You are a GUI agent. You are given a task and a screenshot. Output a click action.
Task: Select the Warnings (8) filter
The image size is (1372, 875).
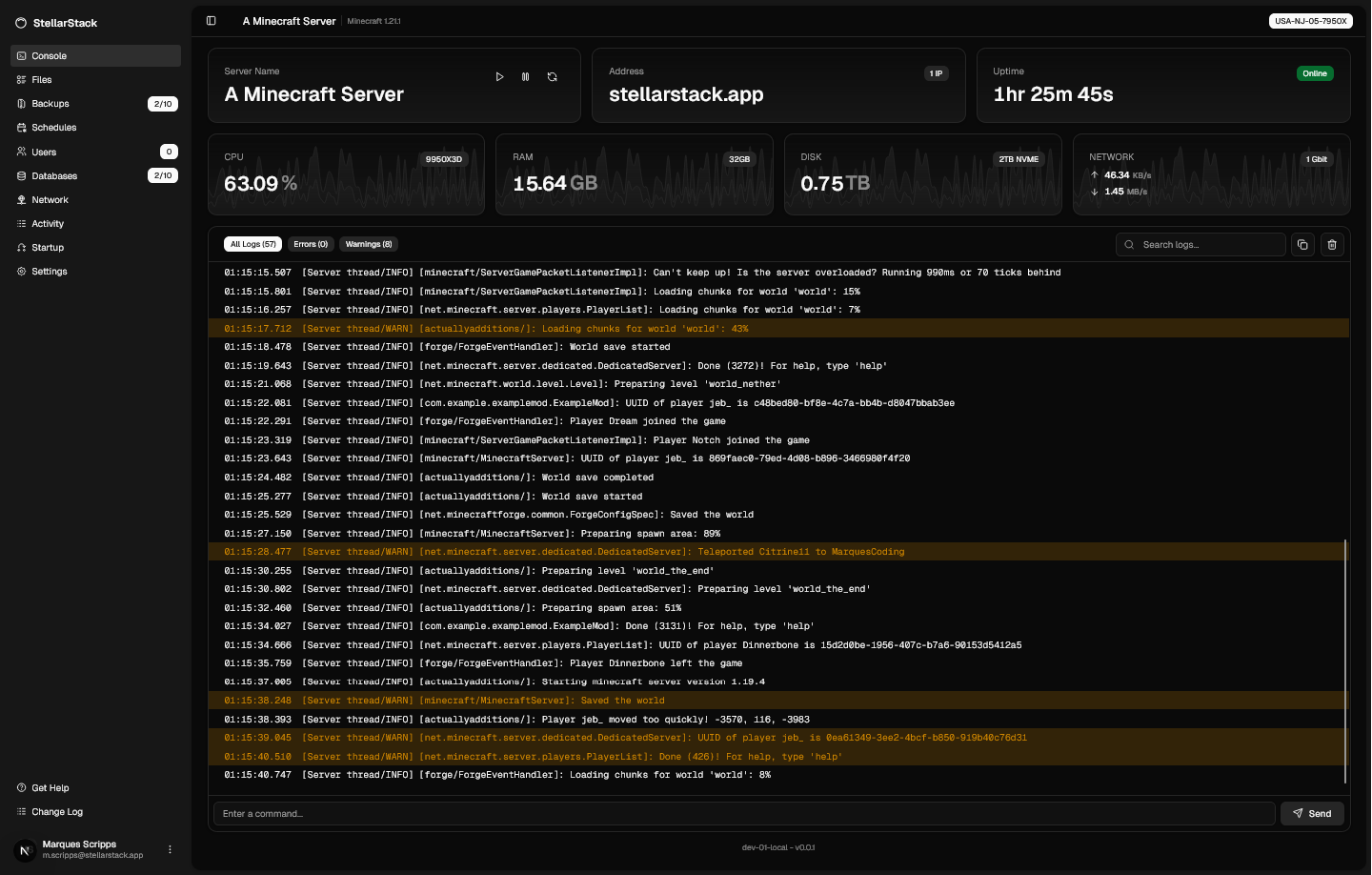[369, 244]
